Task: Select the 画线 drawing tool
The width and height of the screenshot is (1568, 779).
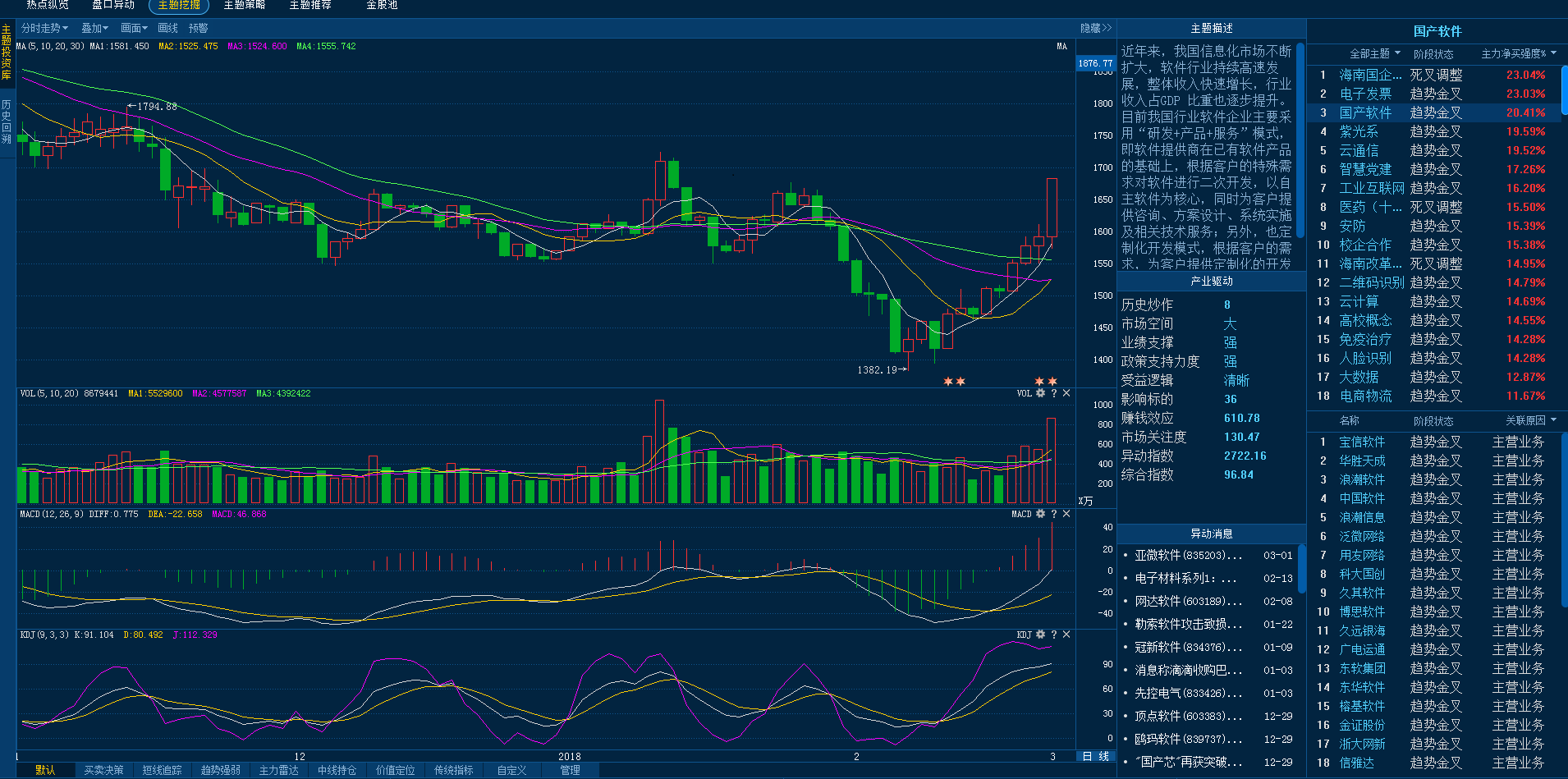Action: [x=167, y=28]
